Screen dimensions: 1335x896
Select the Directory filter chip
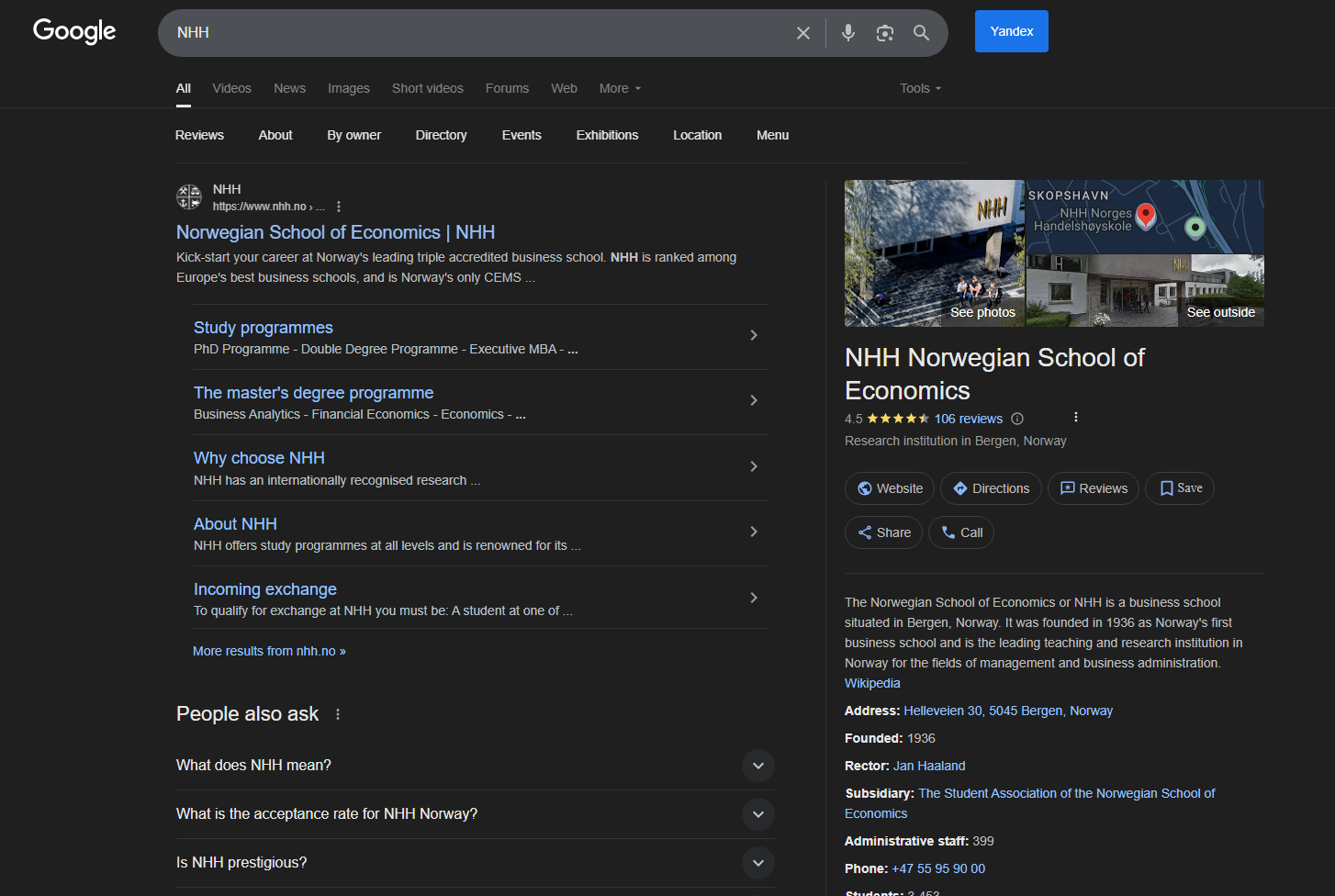point(441,135)
